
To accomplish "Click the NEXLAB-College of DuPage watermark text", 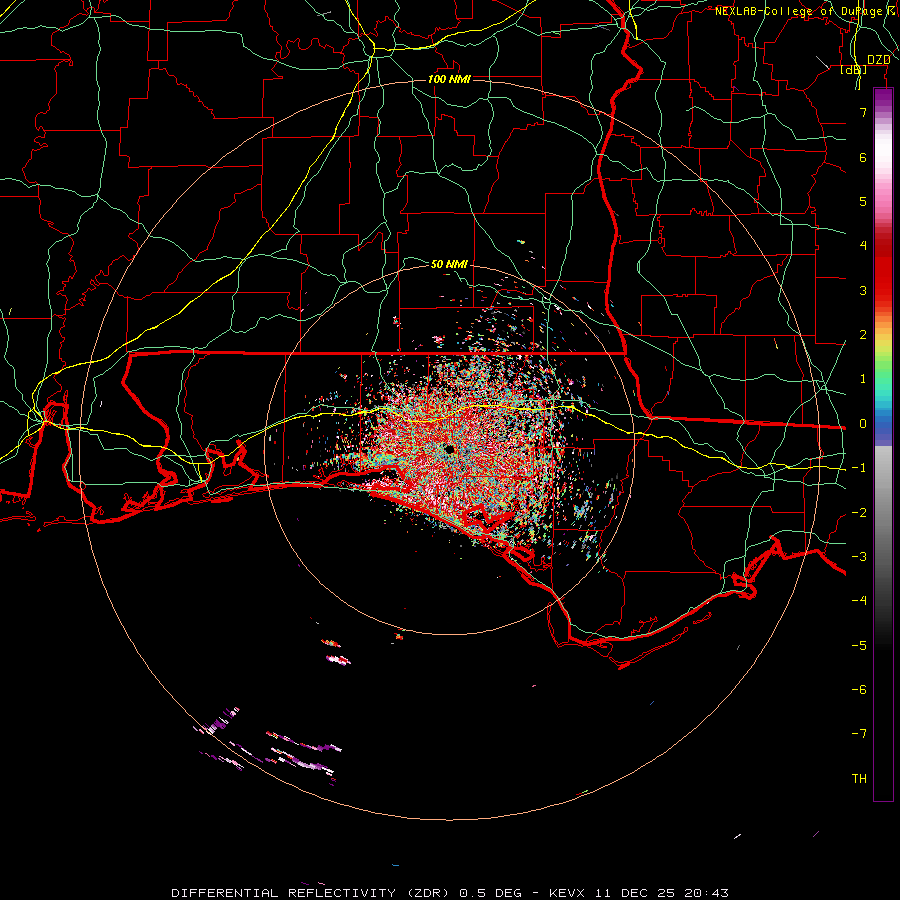I will click(798, 11).
